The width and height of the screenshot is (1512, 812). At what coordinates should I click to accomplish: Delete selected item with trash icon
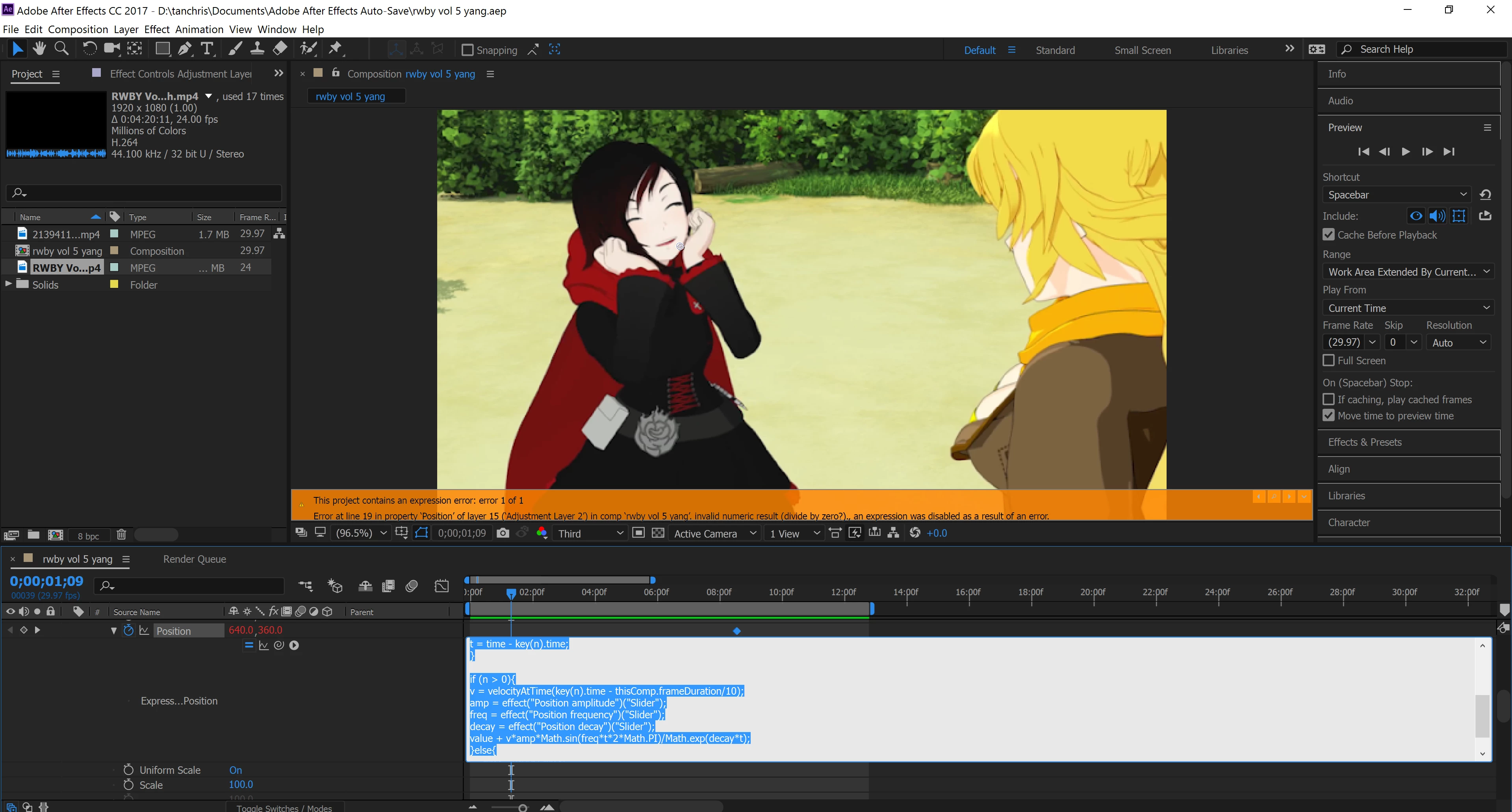point(121,534)
